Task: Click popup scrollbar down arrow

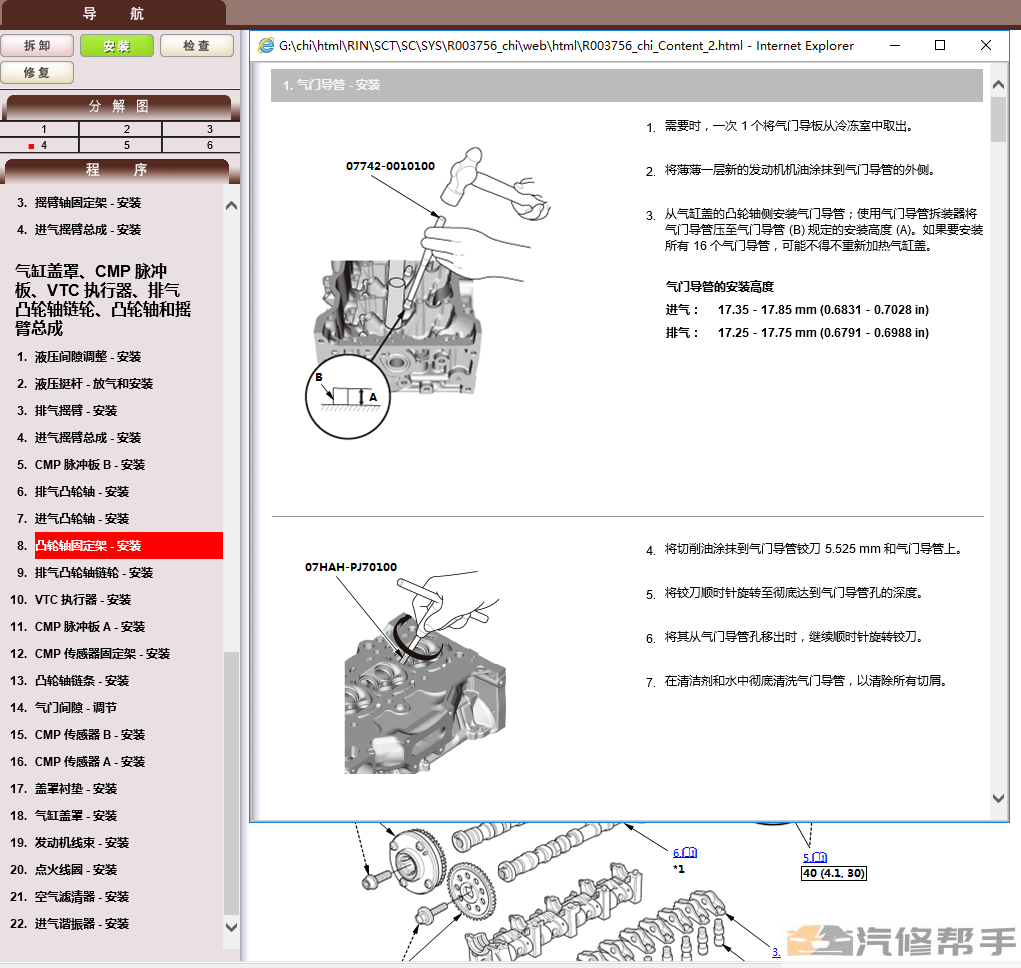Action: (x=998, y=798)
